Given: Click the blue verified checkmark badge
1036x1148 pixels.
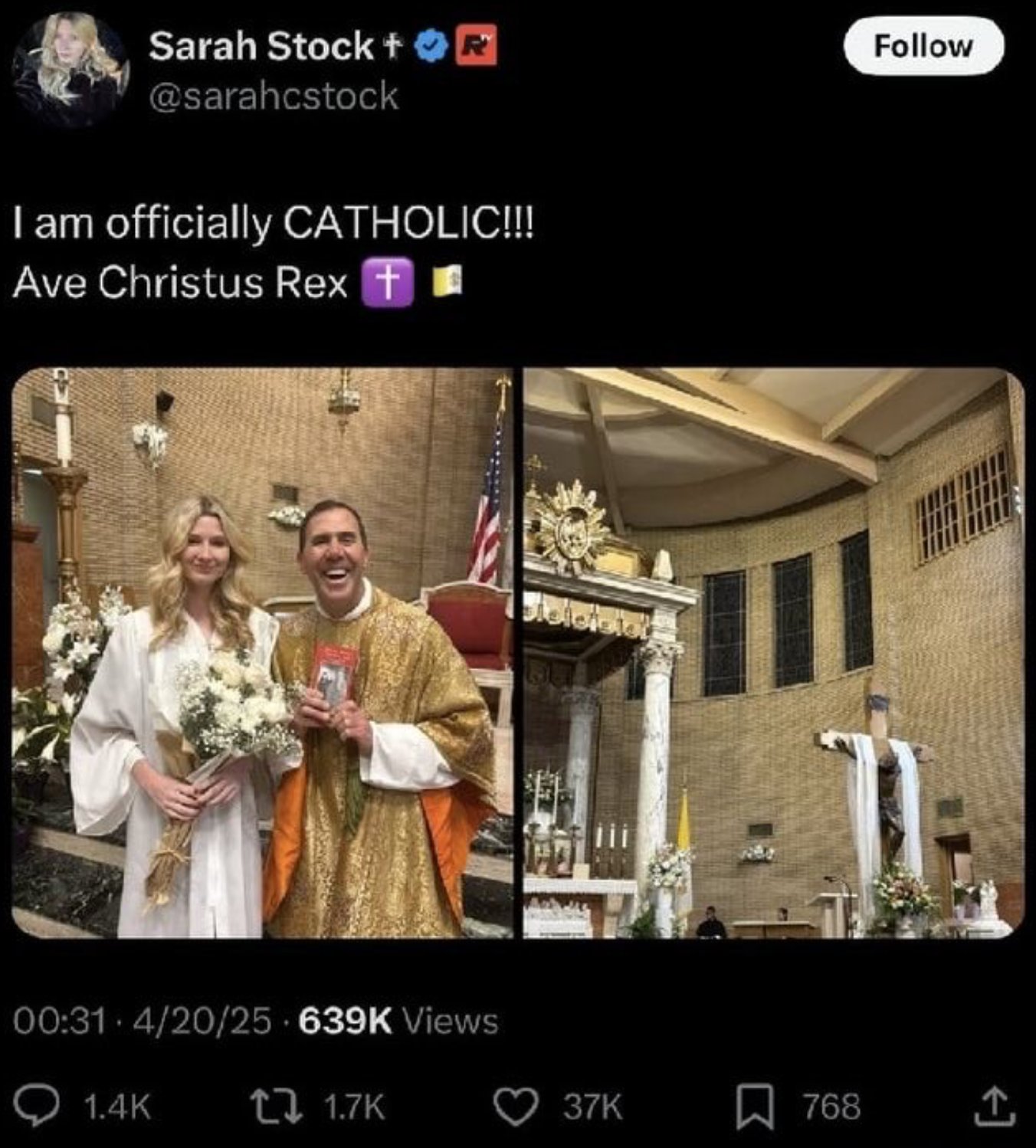Looking at the screenshot, I should 431,46.
